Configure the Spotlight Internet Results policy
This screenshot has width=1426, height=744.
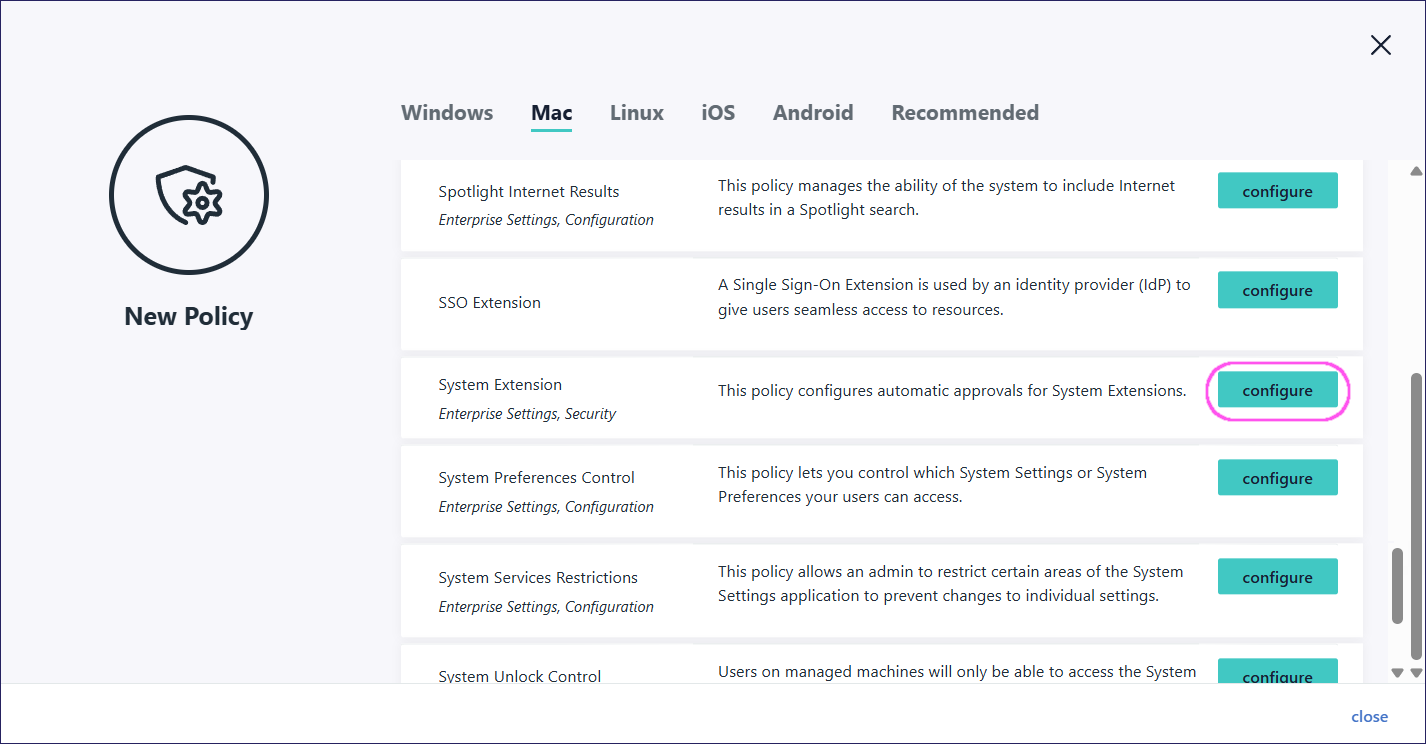pos(1277,191)
